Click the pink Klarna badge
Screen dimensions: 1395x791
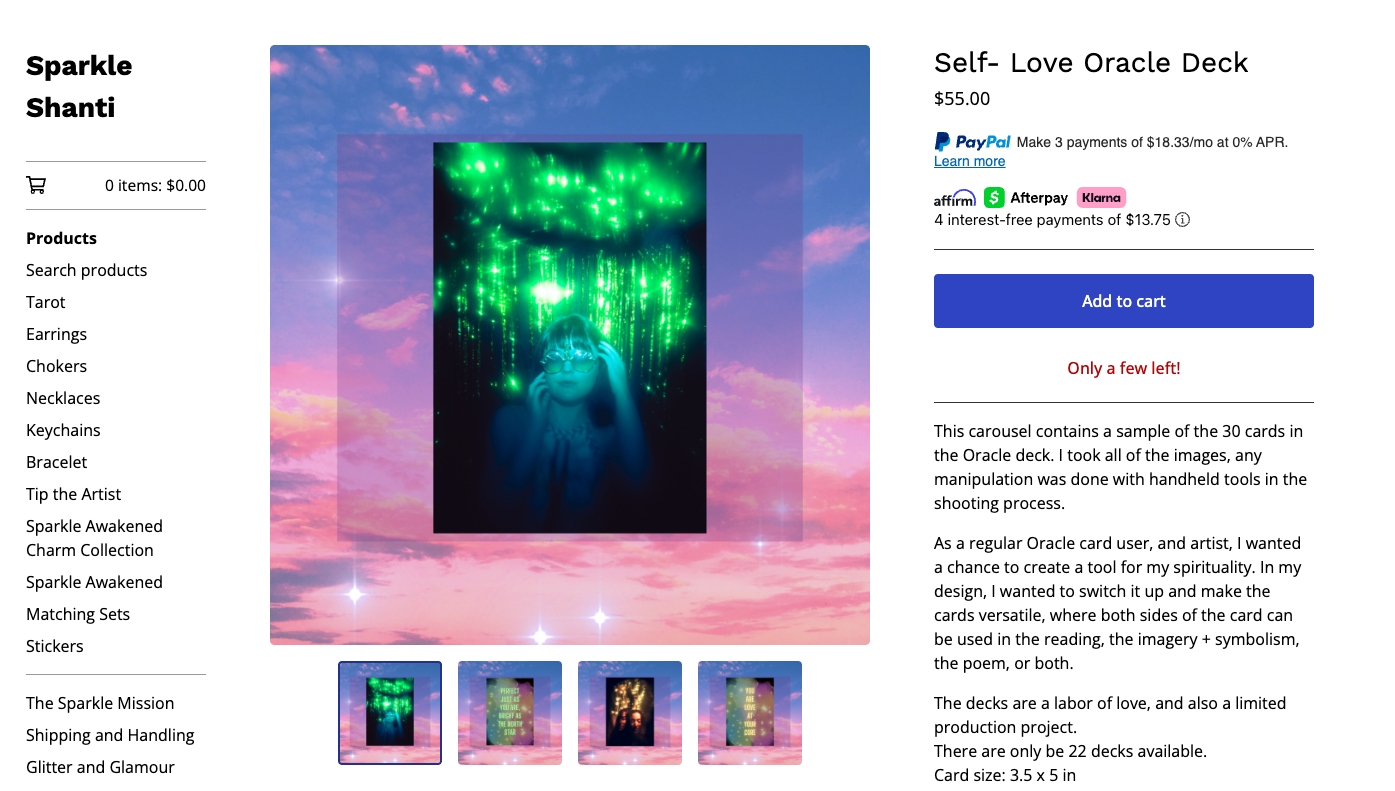(x=1101, y=198)
